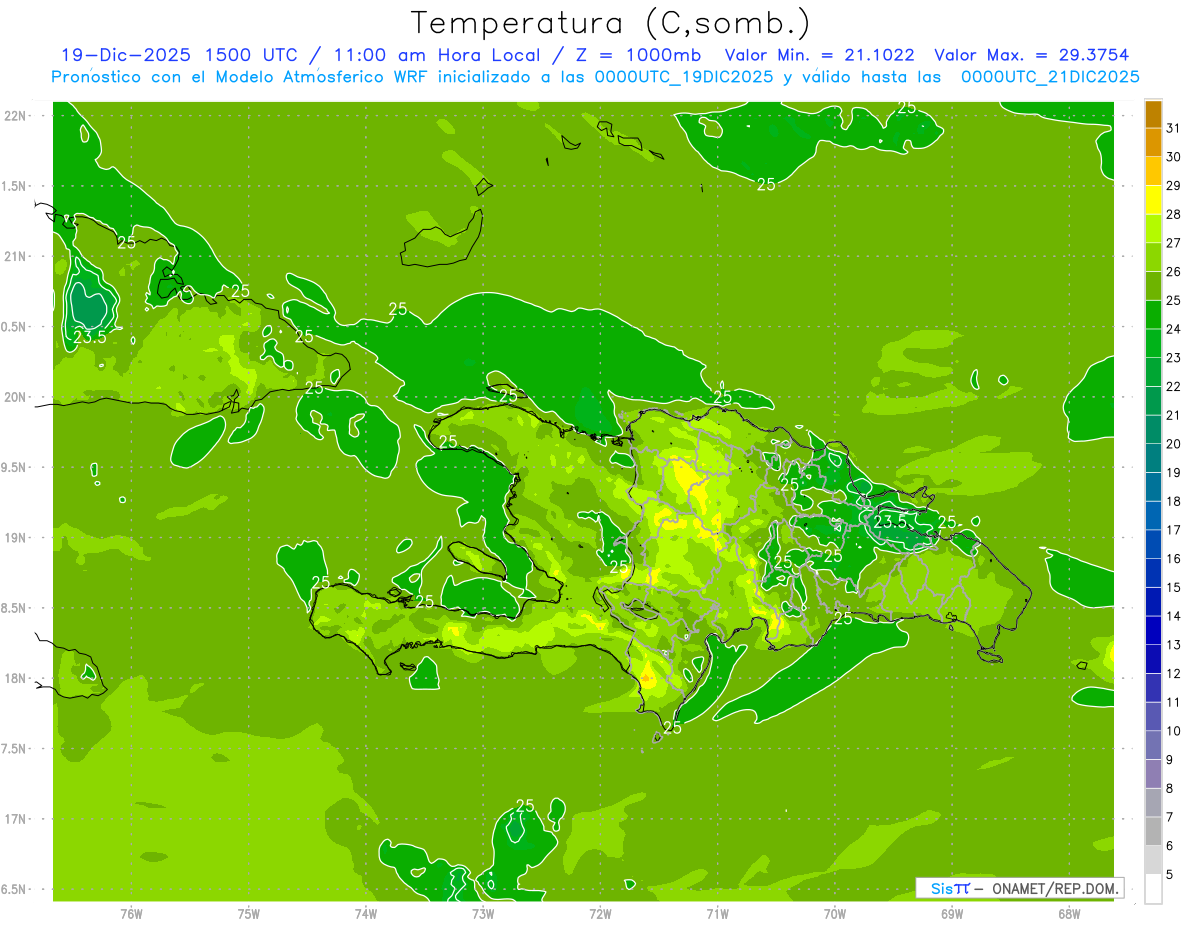The height and width of the screenshot is (927, 1200).
Task: Click the "68W" longitude label
Action: [1069, 914]
